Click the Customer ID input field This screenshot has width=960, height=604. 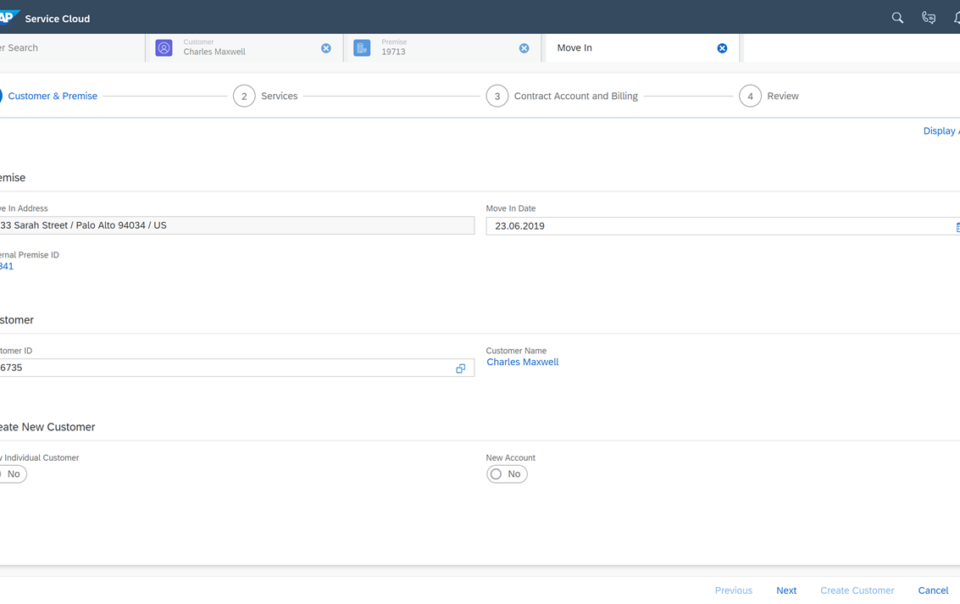click(237, 368)
